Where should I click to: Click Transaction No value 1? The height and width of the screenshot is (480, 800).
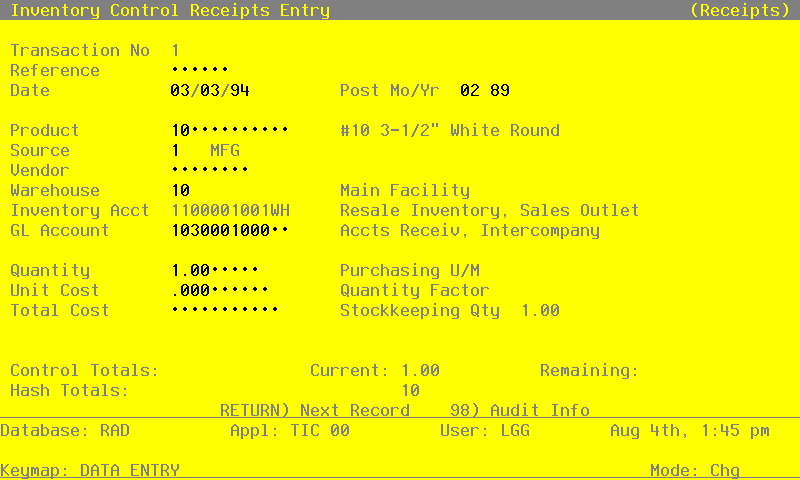tap(176, 50)
